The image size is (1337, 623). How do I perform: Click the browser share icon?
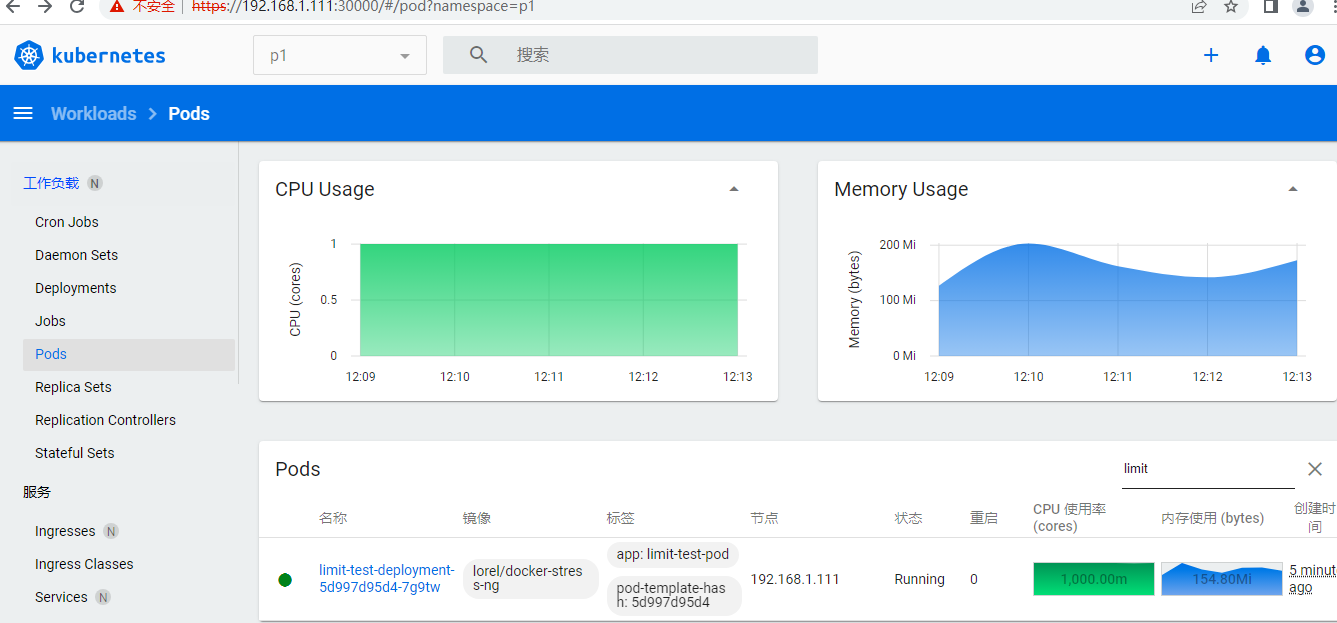tap(1199, 7)
